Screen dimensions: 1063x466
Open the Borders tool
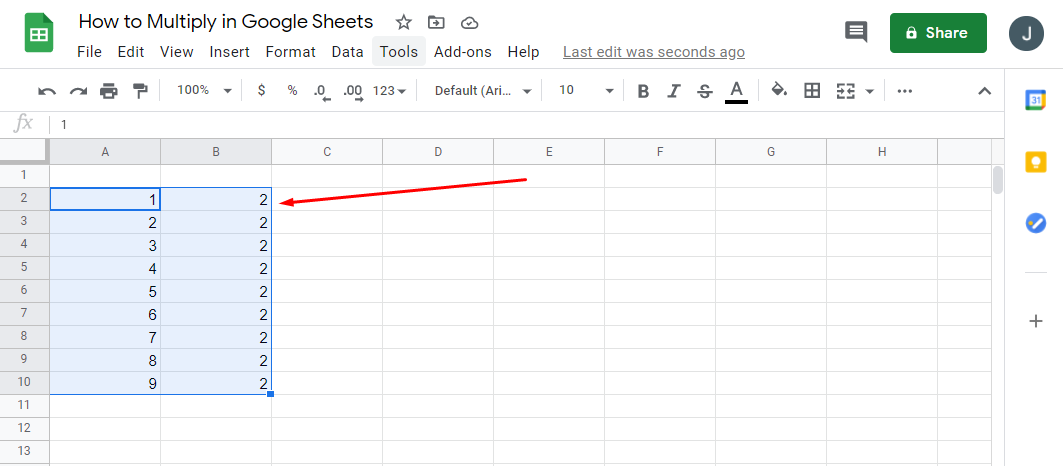coord(812,91)
